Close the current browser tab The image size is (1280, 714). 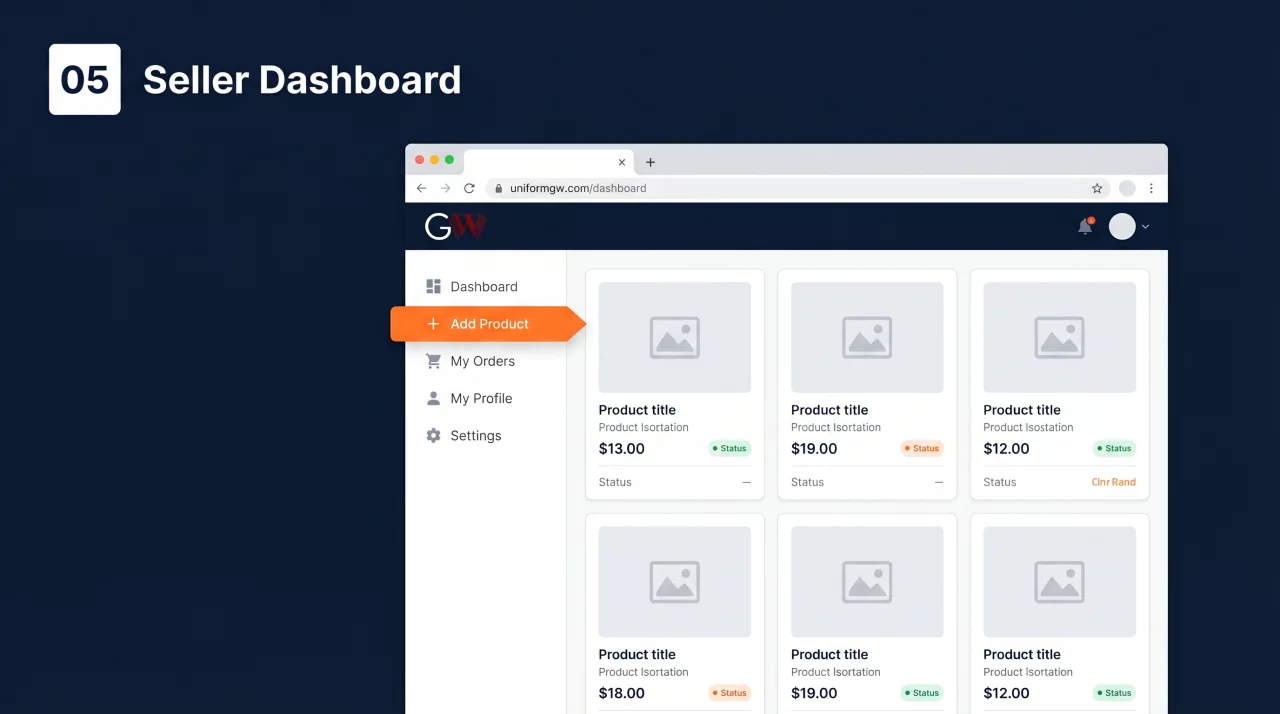click(622, 162)
